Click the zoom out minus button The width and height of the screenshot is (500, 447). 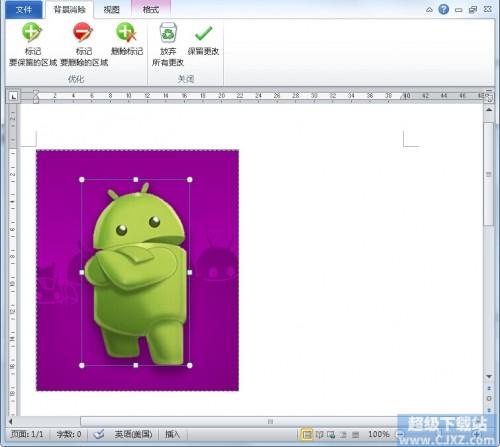coord(400,434)
